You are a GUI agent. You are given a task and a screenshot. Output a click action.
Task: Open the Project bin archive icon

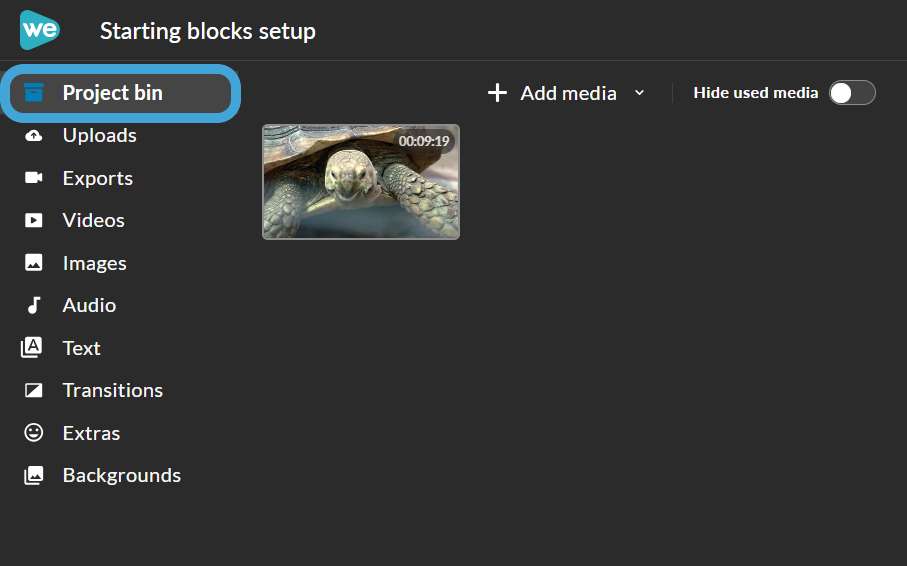tap(34, 93)
